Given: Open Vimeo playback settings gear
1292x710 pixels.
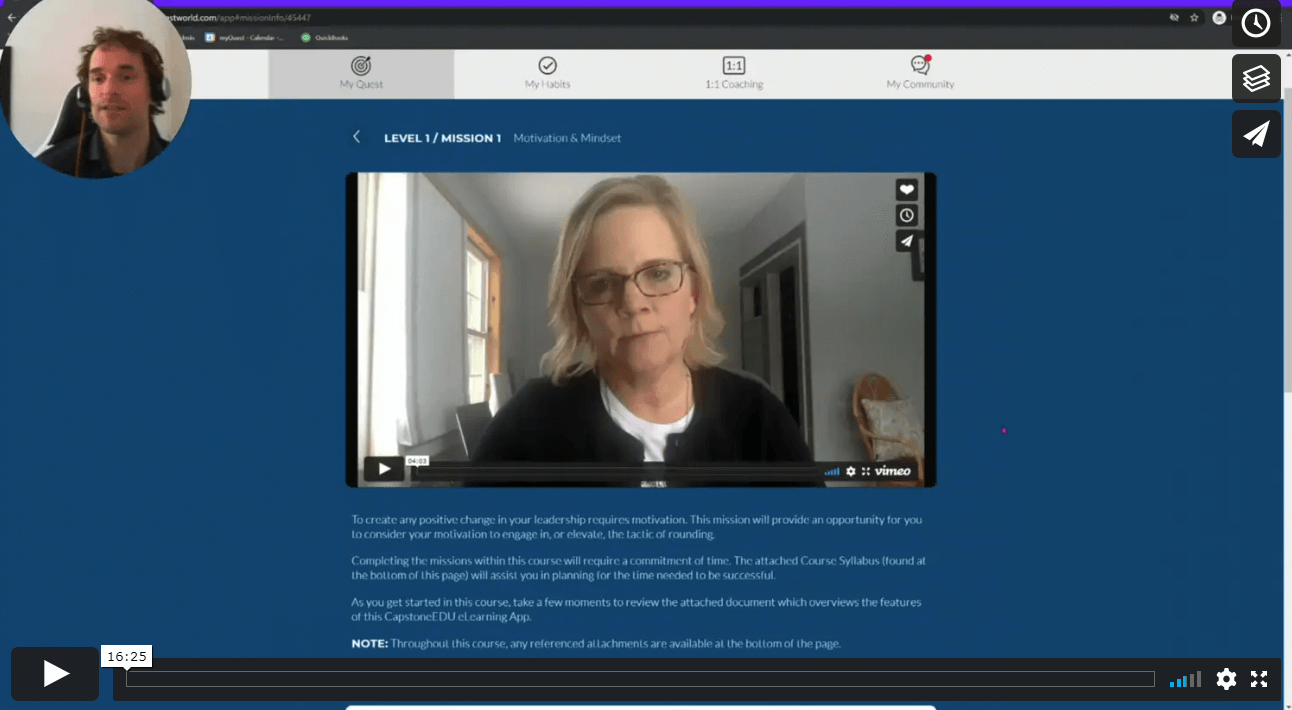Looking at the screenshot, I should pyautogui.click(x=850, y=470).
